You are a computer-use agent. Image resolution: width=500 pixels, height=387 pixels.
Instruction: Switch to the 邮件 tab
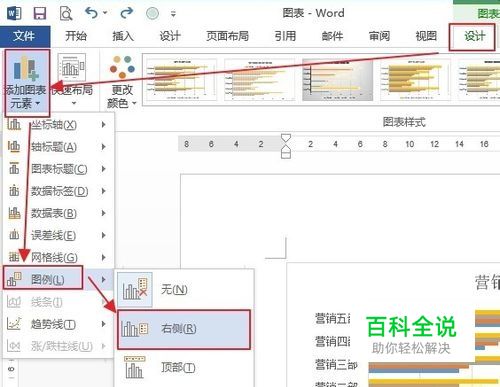(332, 36)
